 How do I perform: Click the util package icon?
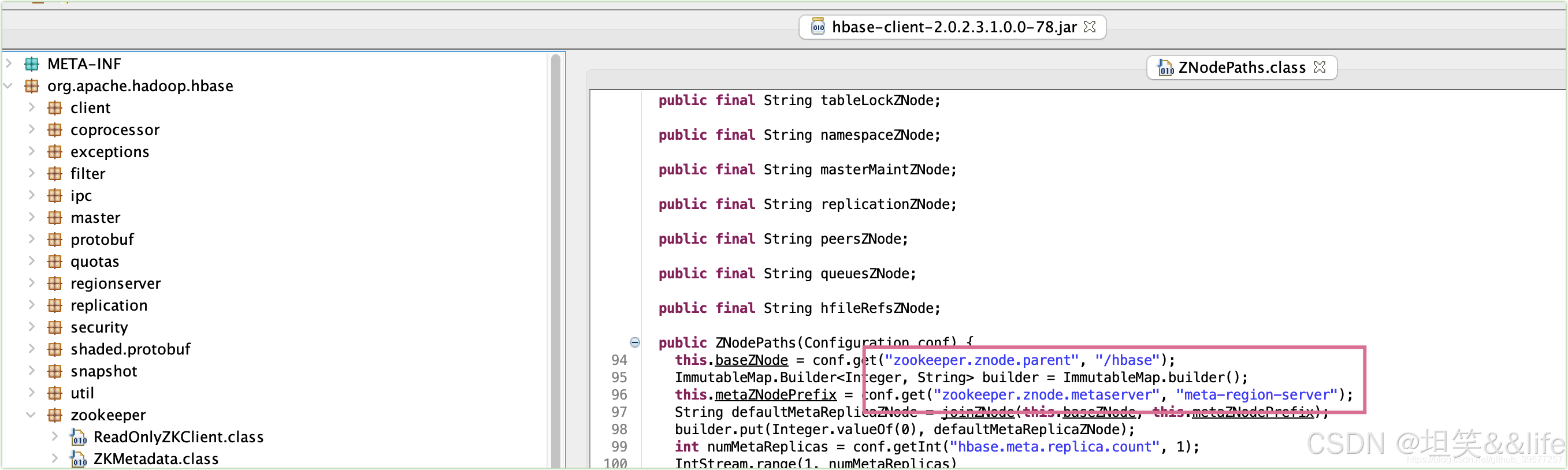(x=55, y=392)
